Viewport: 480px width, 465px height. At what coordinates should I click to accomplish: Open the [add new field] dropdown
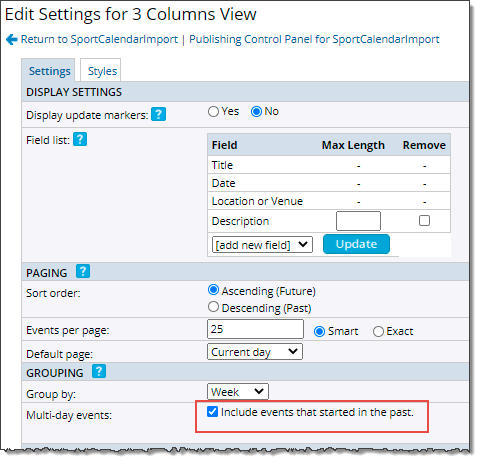pos(262,245)
